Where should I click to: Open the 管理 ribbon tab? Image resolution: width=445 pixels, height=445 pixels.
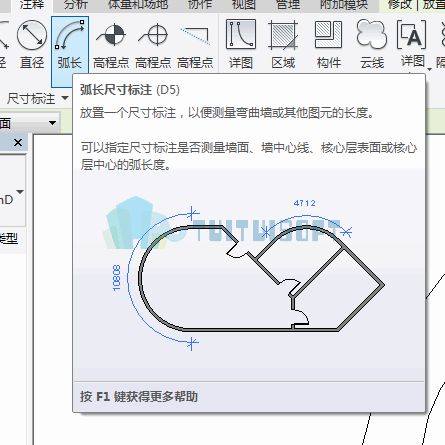(x=288, y=5)
